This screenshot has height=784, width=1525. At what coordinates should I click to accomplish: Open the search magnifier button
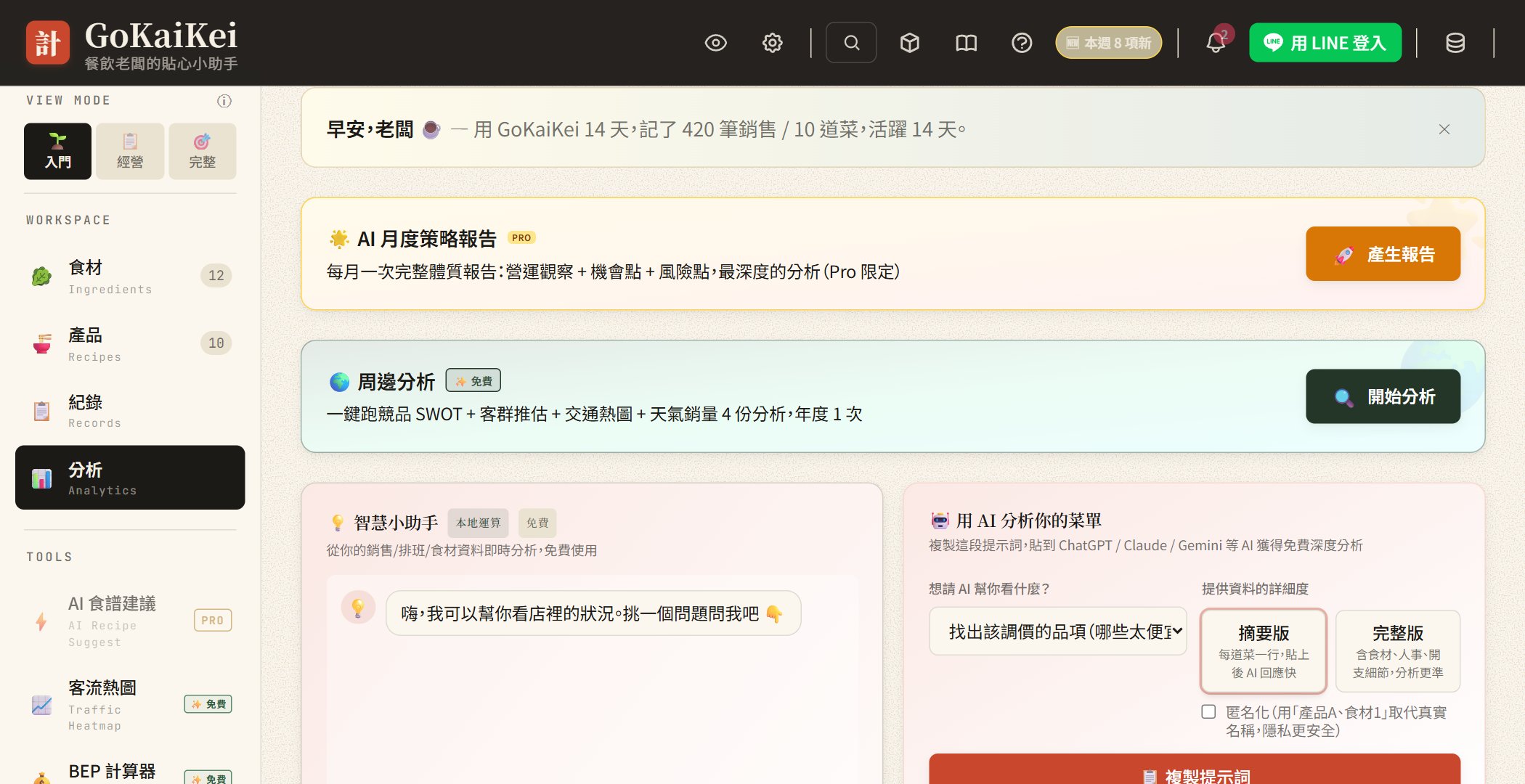(x=851, y=43)
